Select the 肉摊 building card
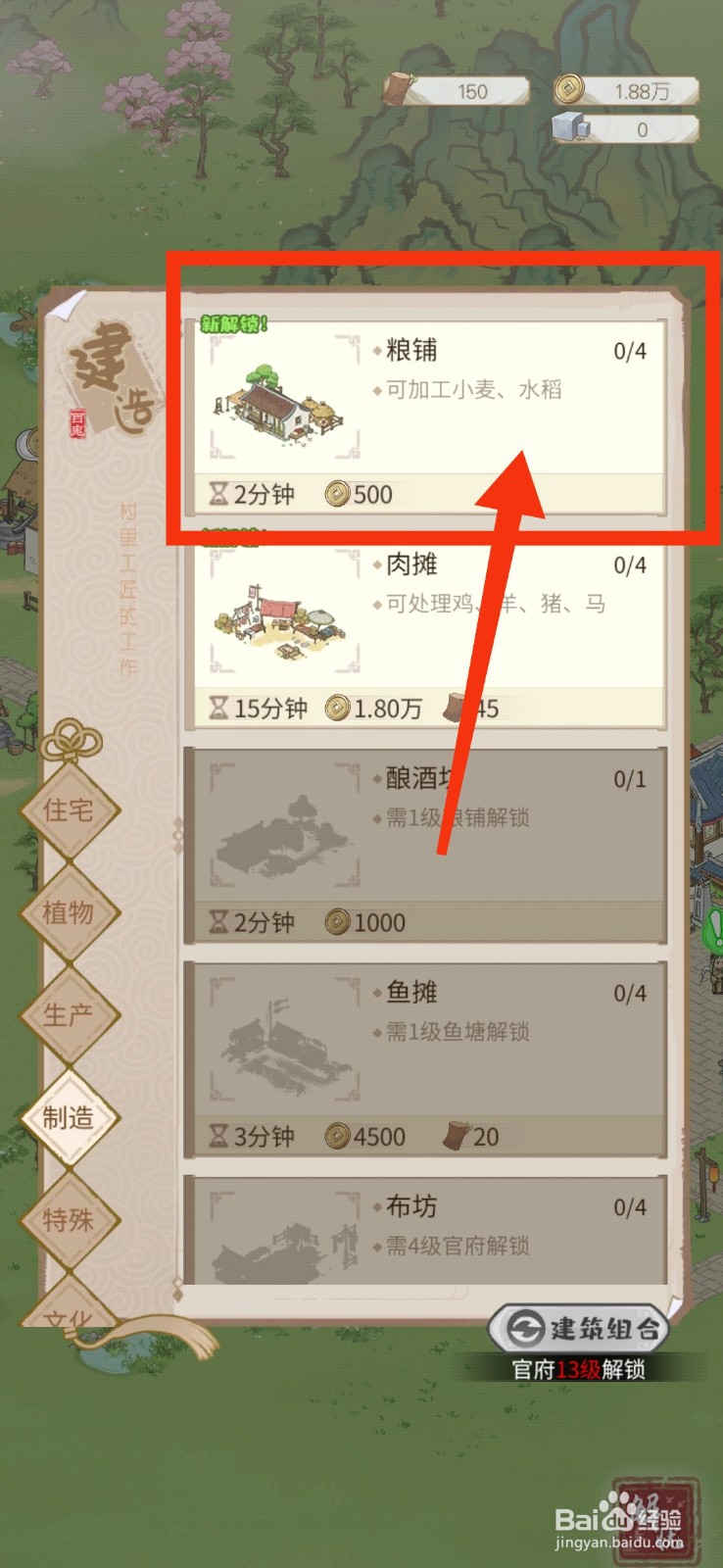This screenshot has height=1568, width=723. pos(429,632)
